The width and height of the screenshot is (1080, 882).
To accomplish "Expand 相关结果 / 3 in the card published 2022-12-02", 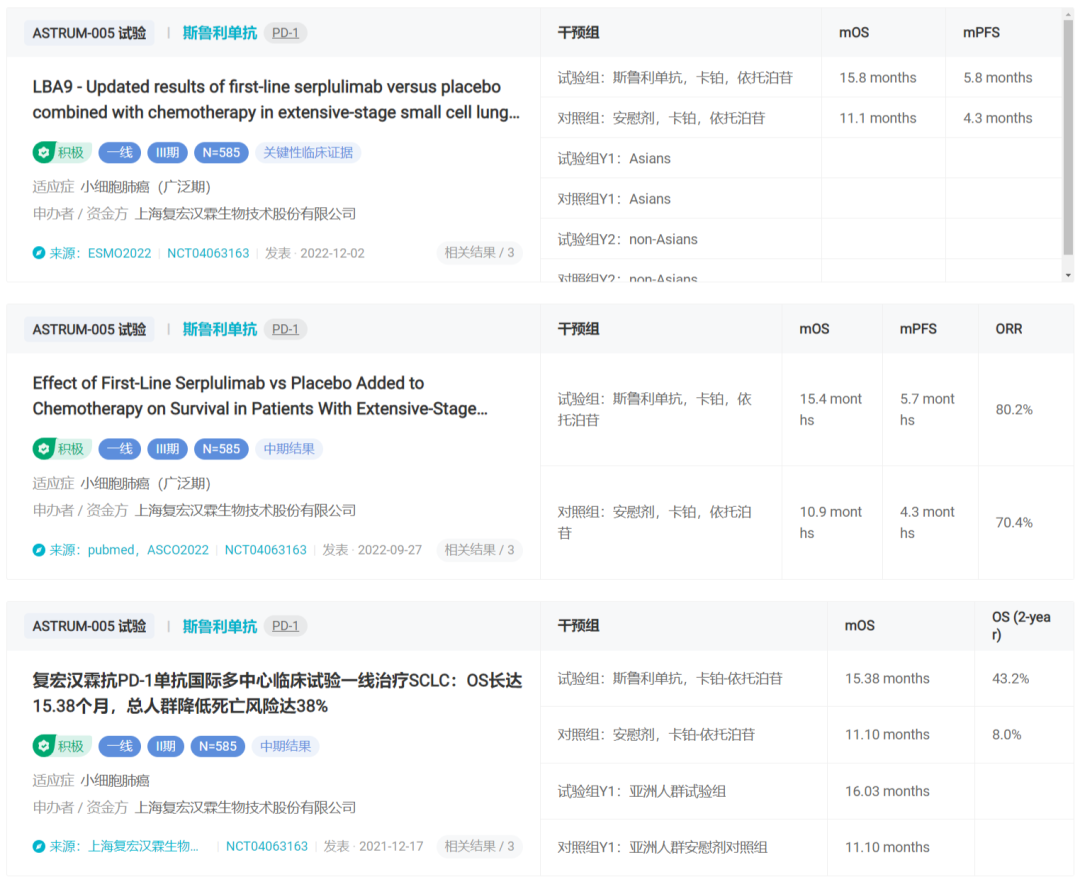I will pyautogui.click(x=479, y=253).
